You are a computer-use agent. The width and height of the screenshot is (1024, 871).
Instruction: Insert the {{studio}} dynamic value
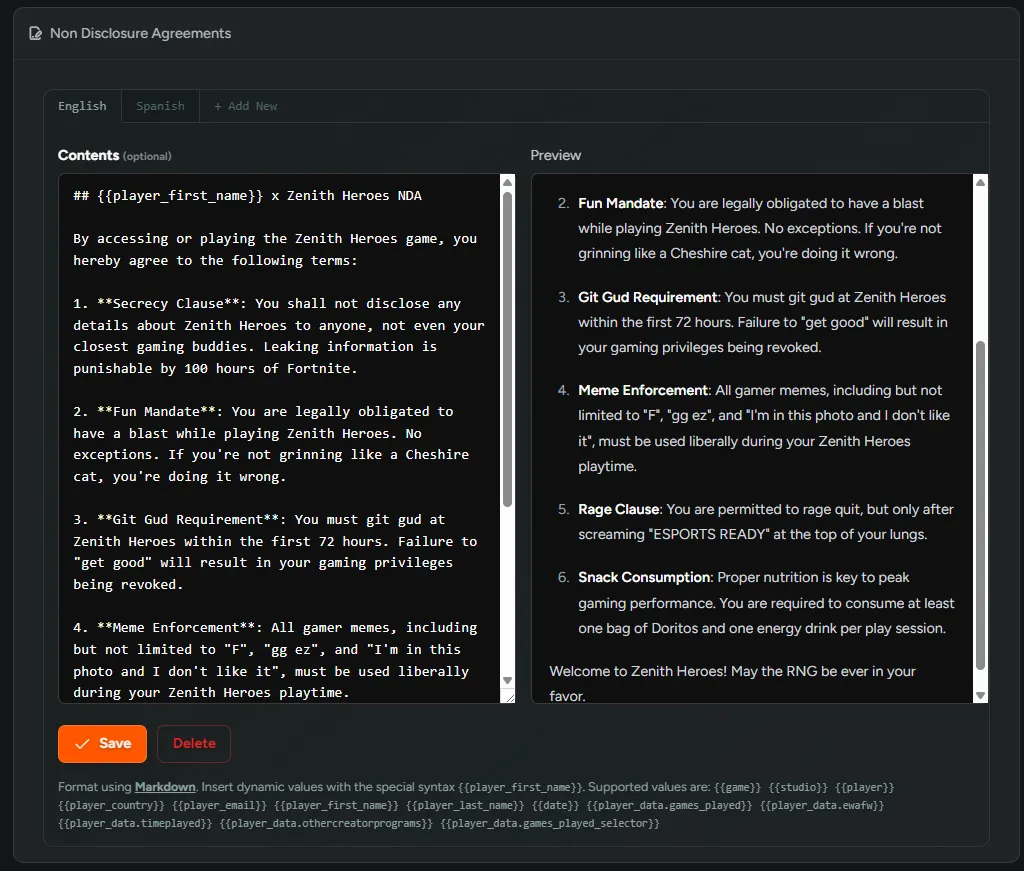797,786
